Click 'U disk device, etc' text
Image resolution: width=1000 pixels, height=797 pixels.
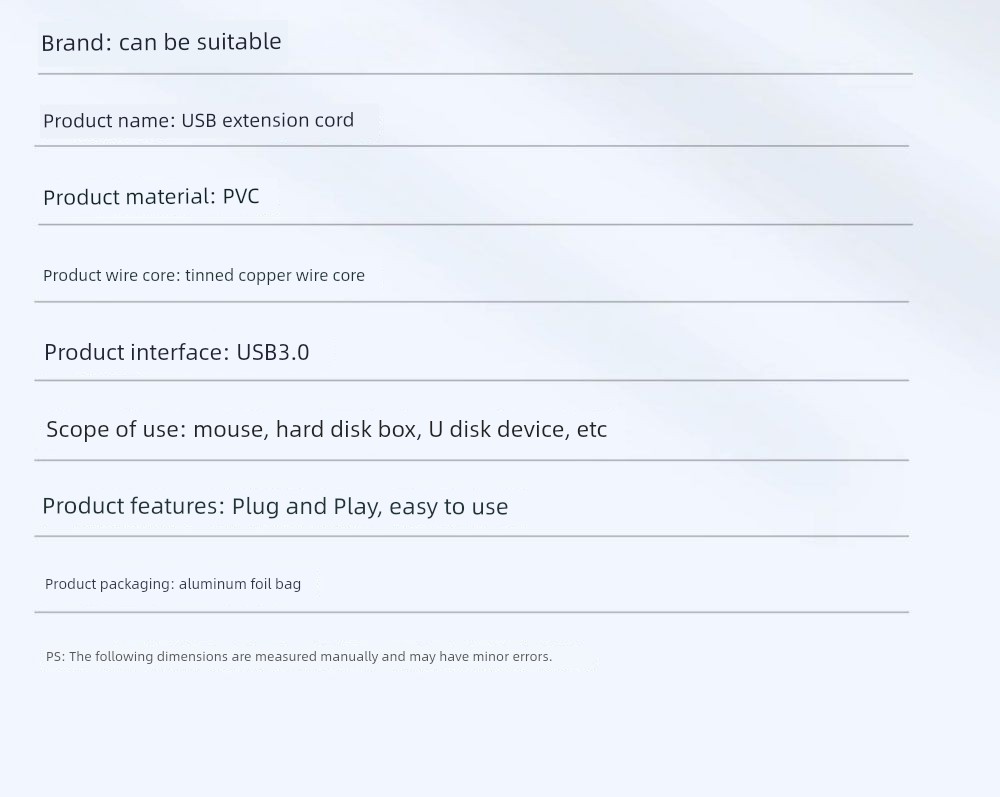point(518,429)
